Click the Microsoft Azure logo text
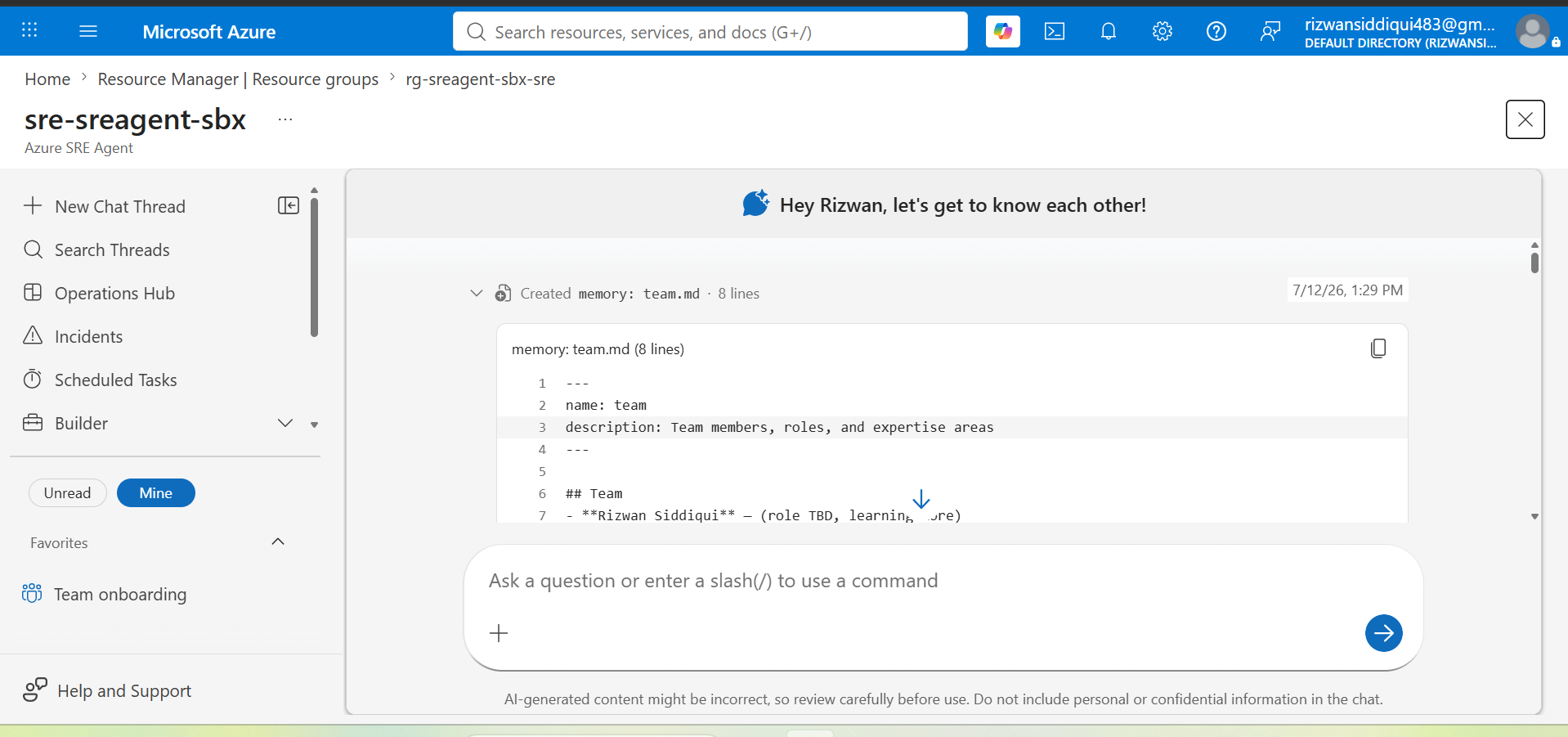Screen dimensions: 1568x737 click(208, 32)
